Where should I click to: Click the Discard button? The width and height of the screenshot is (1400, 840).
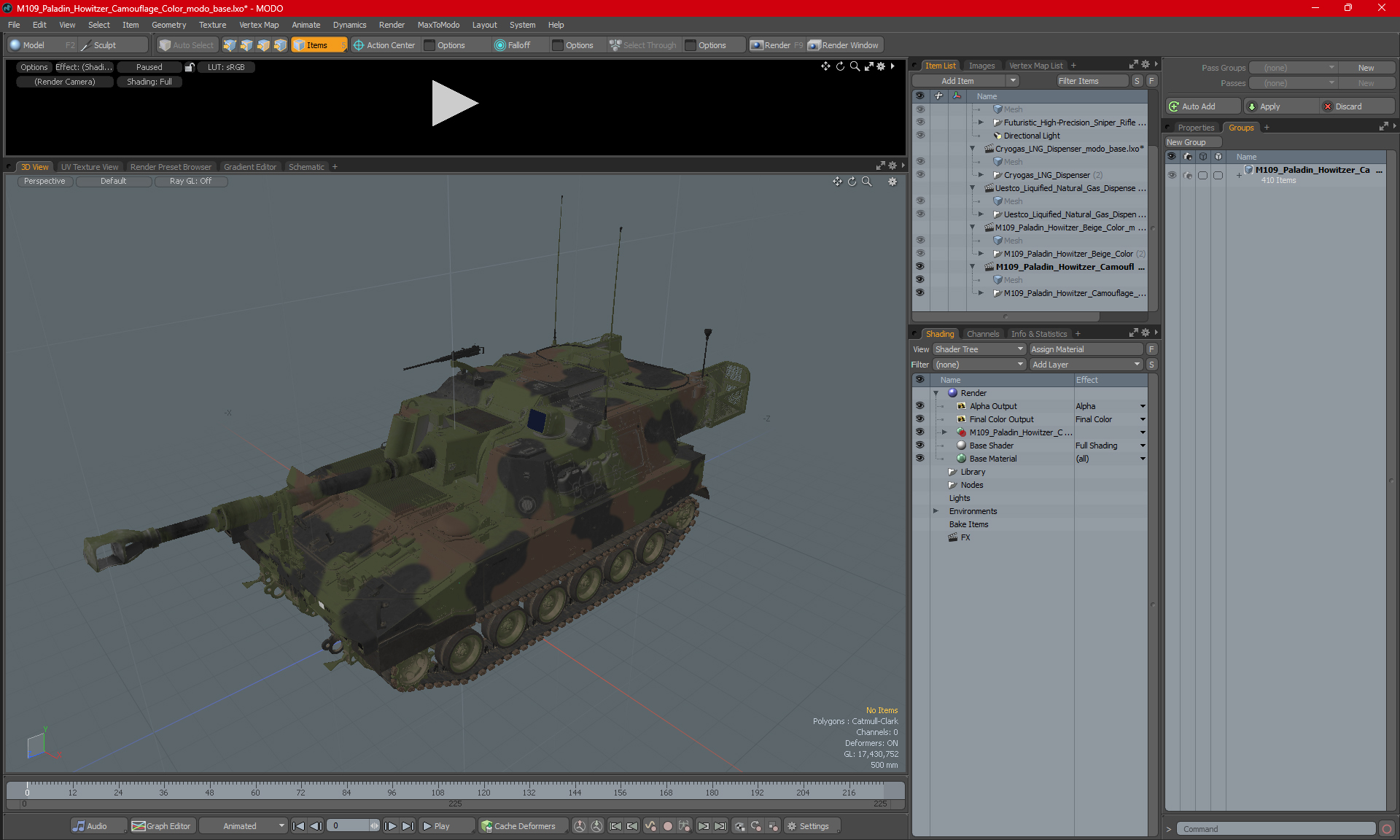coord(1358,106)
